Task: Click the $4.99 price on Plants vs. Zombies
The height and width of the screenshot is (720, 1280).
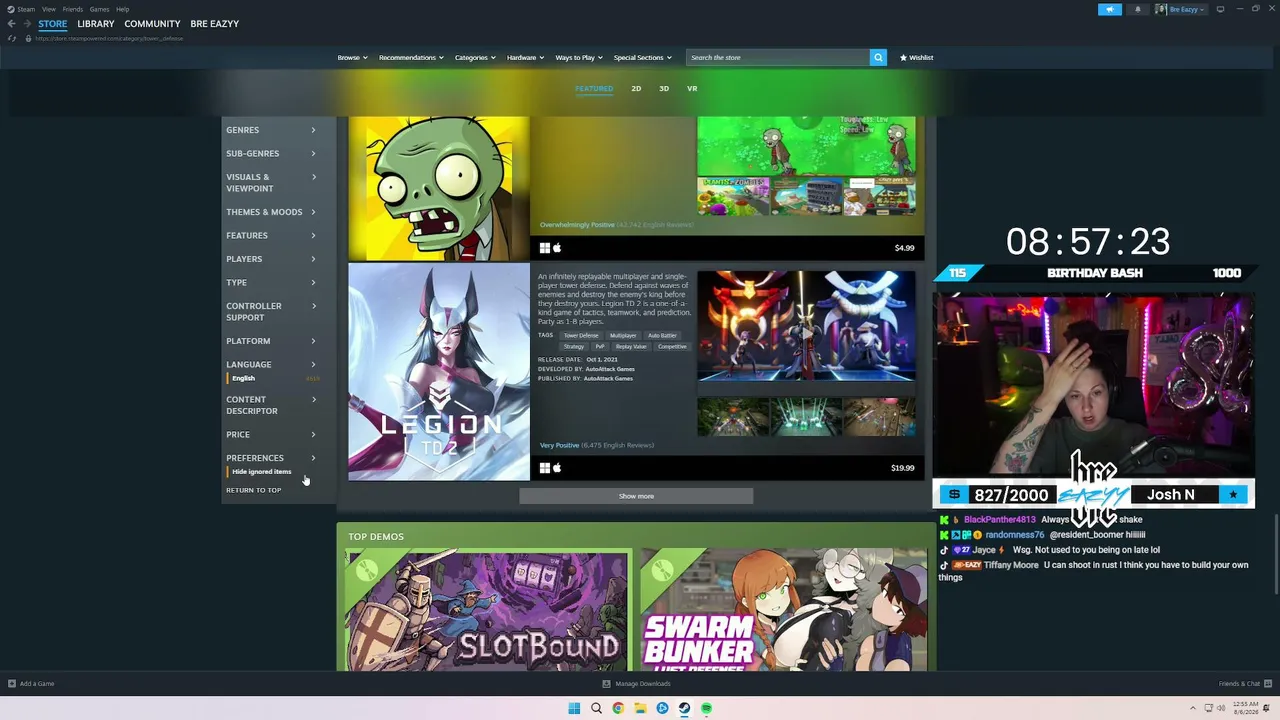Action: (904, 248)
